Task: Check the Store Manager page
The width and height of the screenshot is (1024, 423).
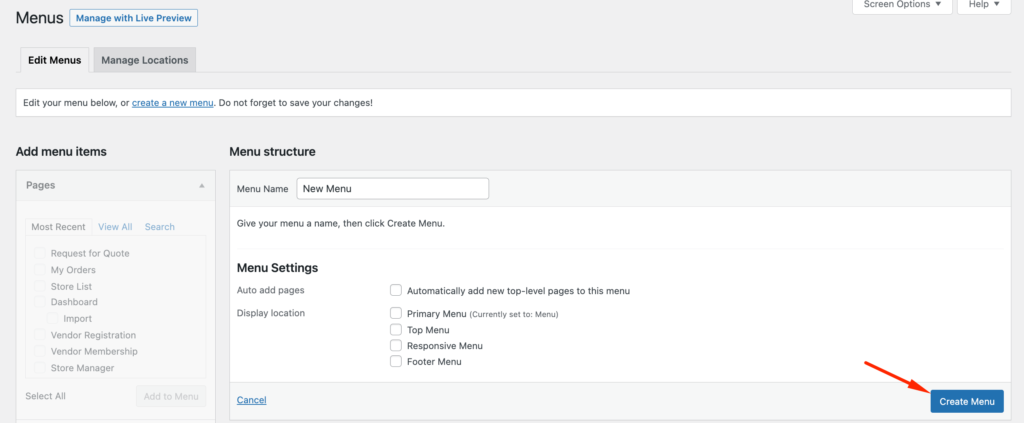Action: (40, 367)
